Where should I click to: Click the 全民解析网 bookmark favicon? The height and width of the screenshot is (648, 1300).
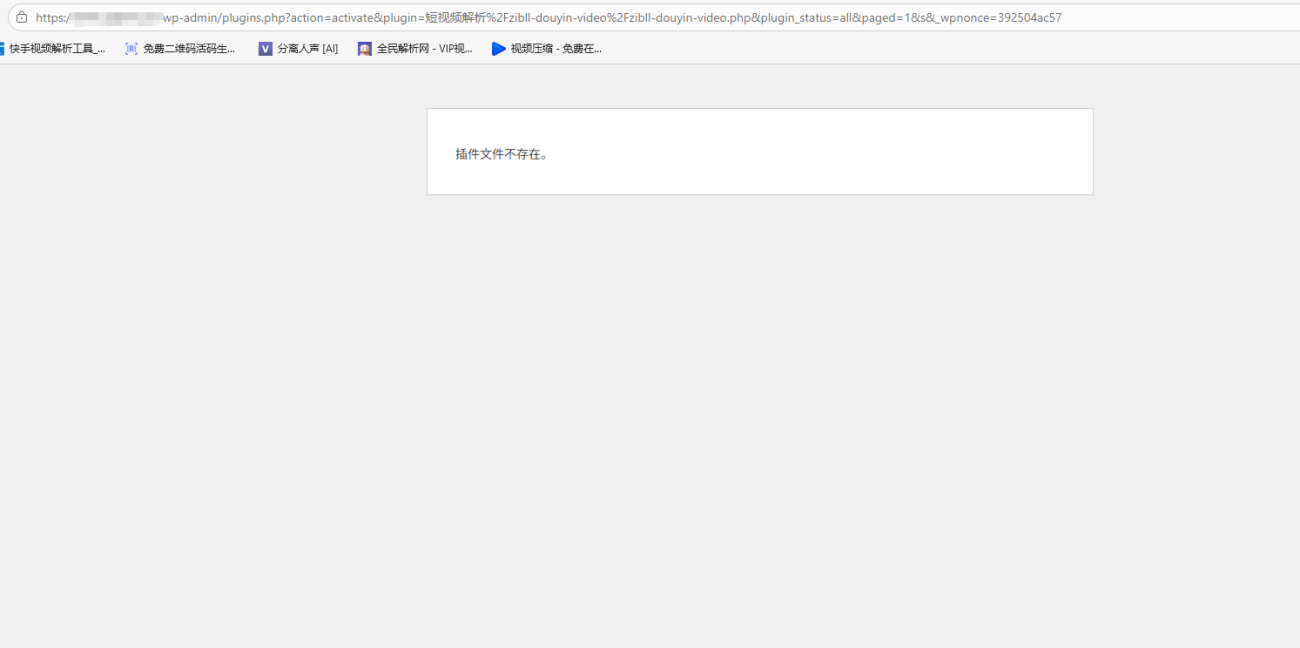tap(365, 48)
